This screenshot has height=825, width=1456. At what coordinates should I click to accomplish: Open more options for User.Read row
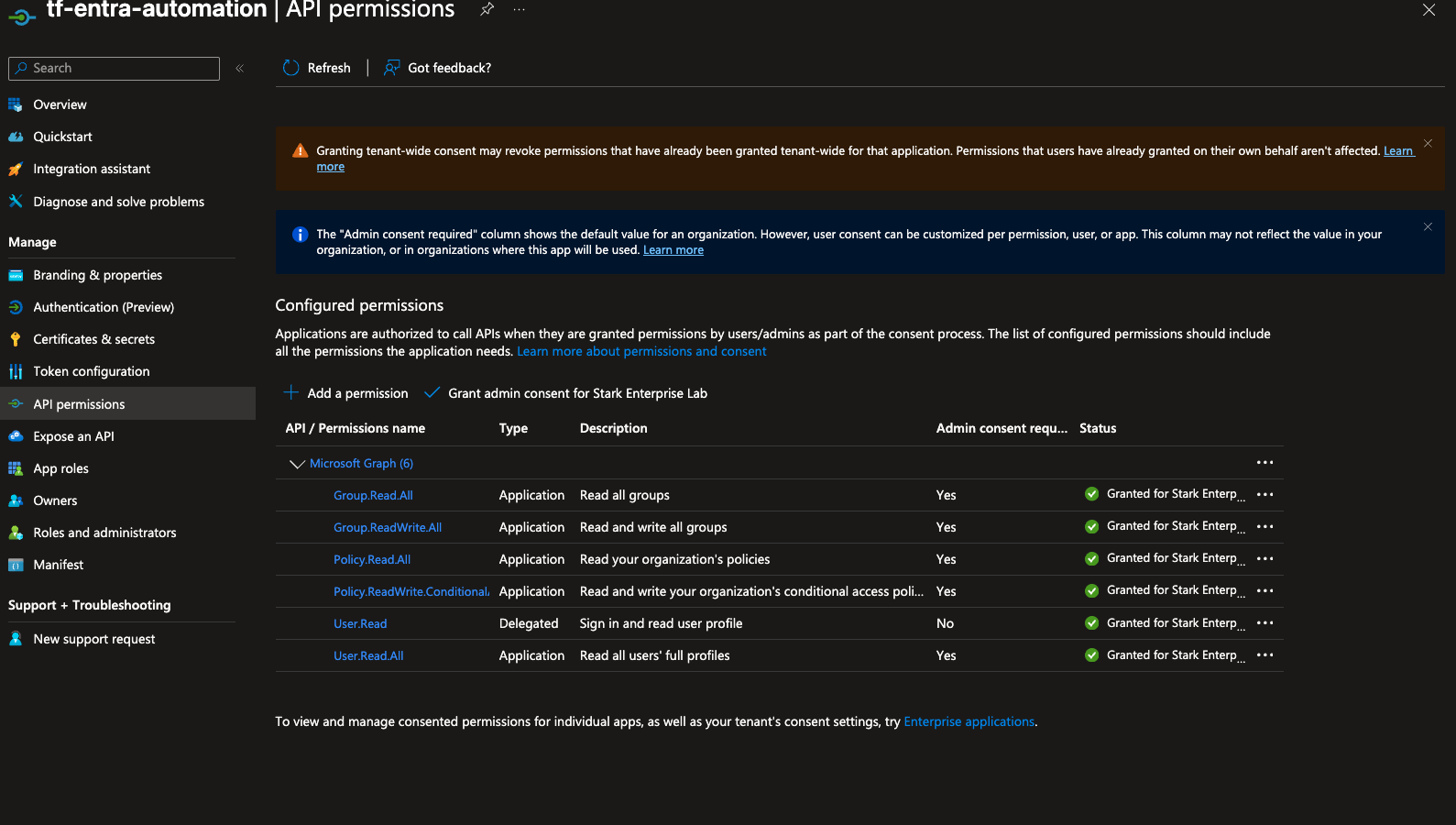(x=1264, y=622)
